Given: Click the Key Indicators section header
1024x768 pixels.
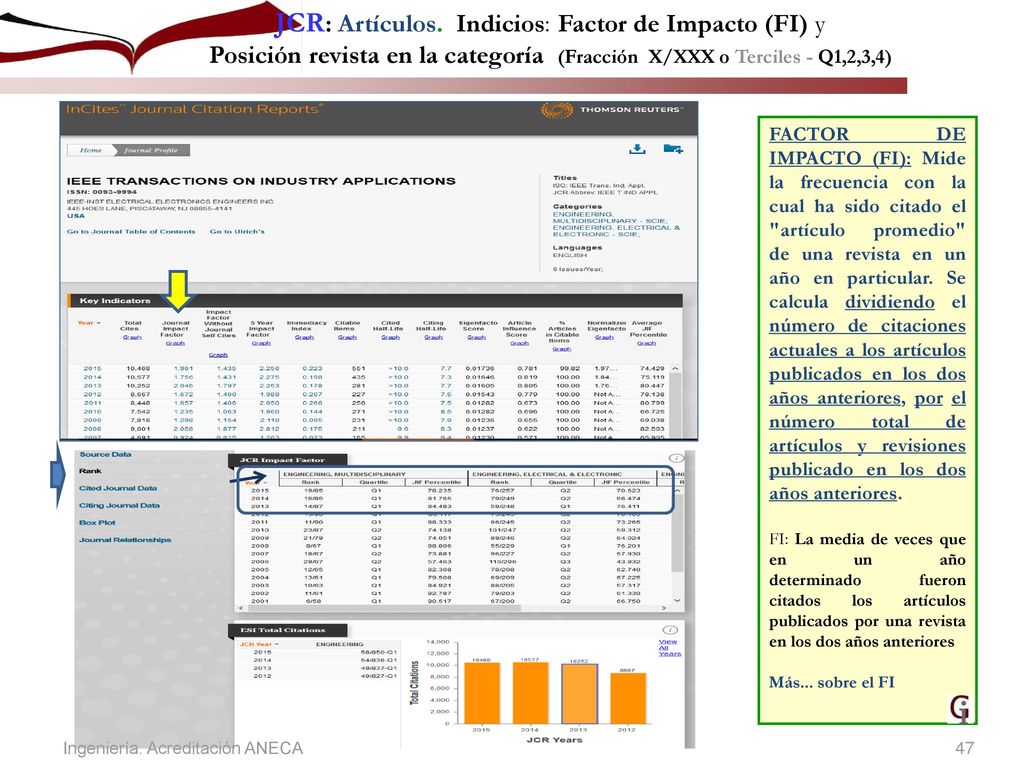Looking at the screenshot, I should coord(376,300).
